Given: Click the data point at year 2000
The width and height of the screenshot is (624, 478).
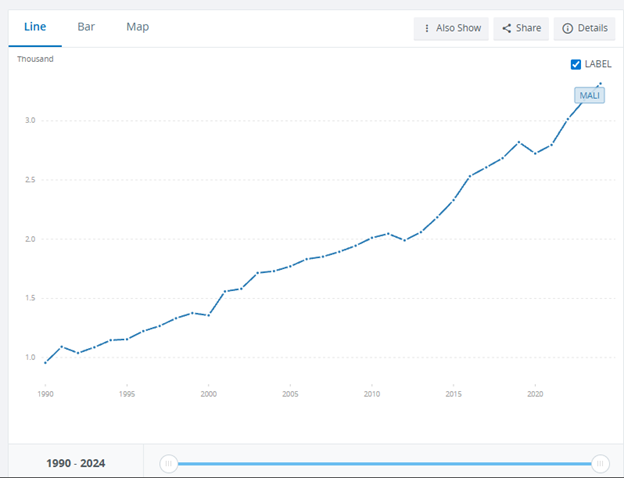Looking at the screenshot, I should [208, 315].
